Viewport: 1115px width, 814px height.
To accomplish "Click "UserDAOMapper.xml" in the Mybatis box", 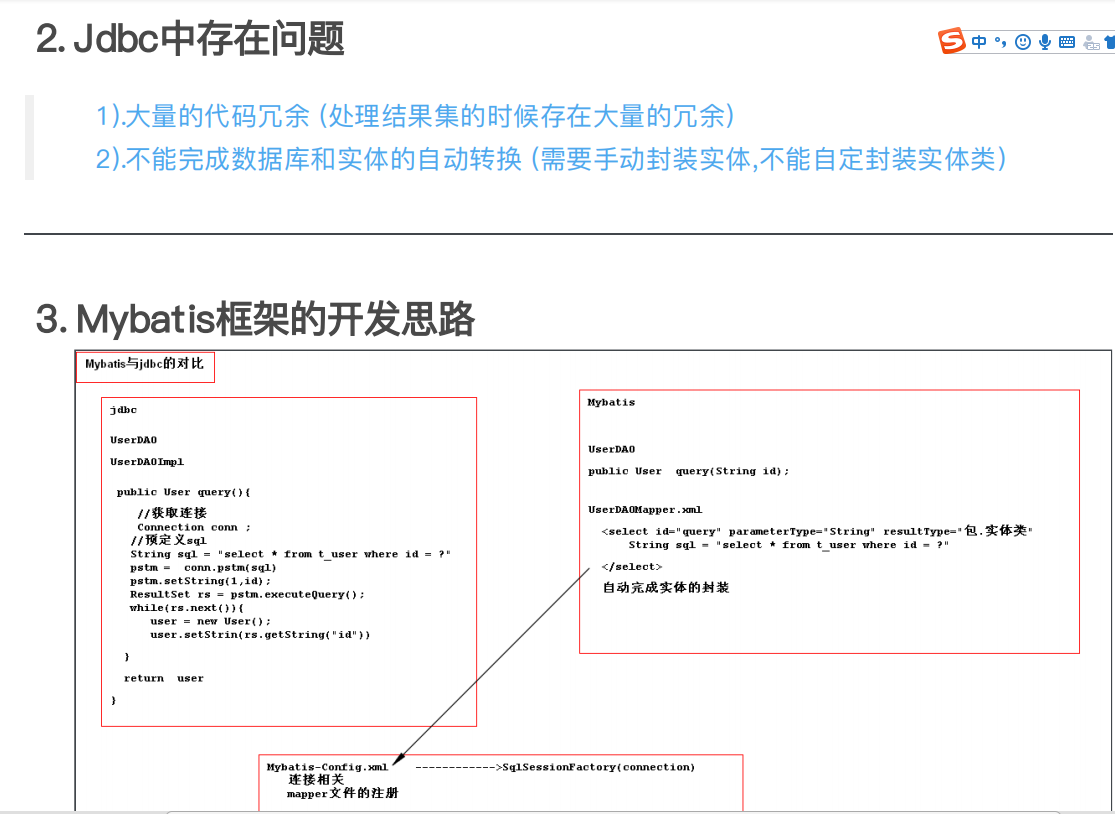I will [x=645, y=510].
